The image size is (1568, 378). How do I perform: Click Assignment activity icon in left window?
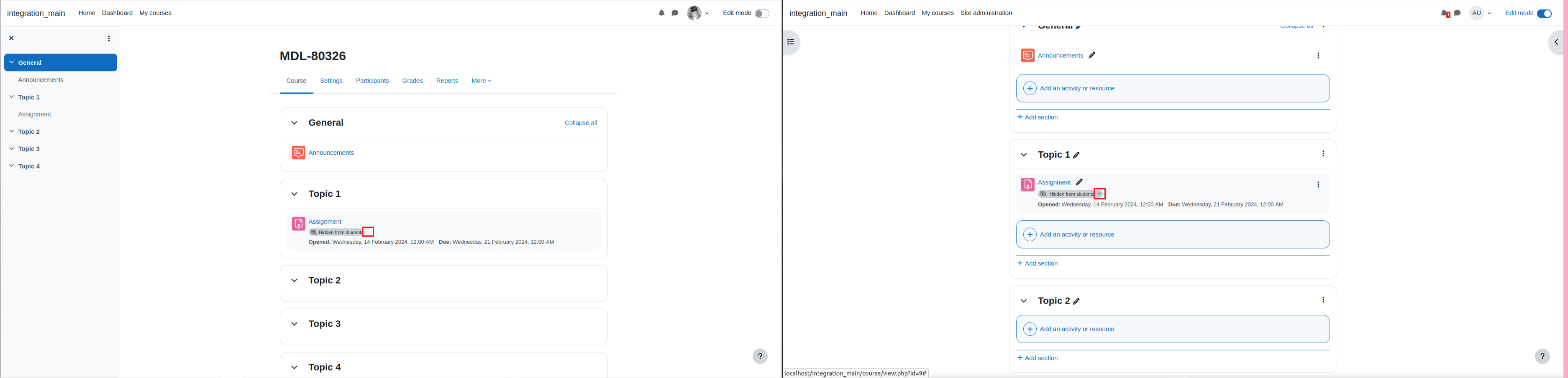(298, 224)
